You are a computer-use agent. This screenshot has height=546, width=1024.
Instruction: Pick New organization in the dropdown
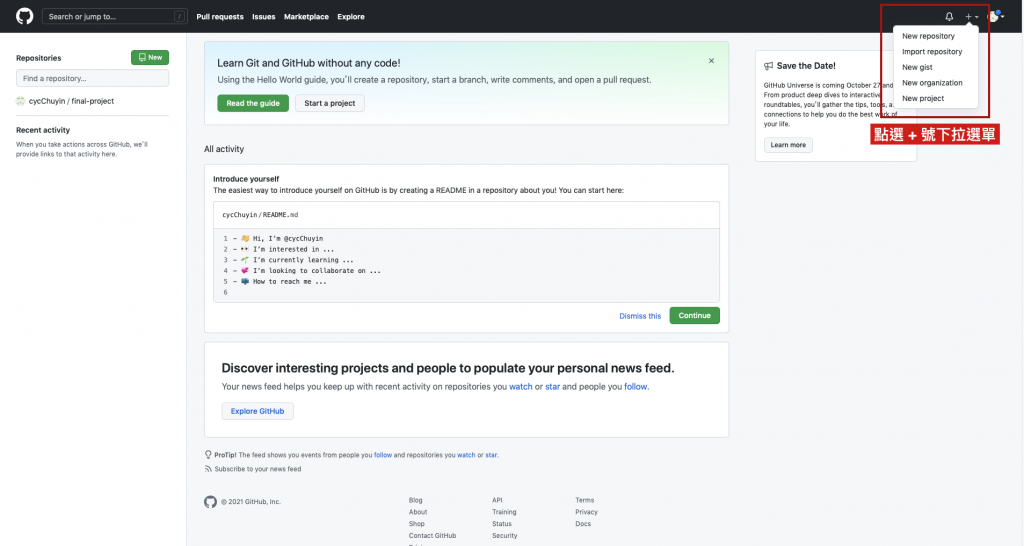click(x=932, y=83)
